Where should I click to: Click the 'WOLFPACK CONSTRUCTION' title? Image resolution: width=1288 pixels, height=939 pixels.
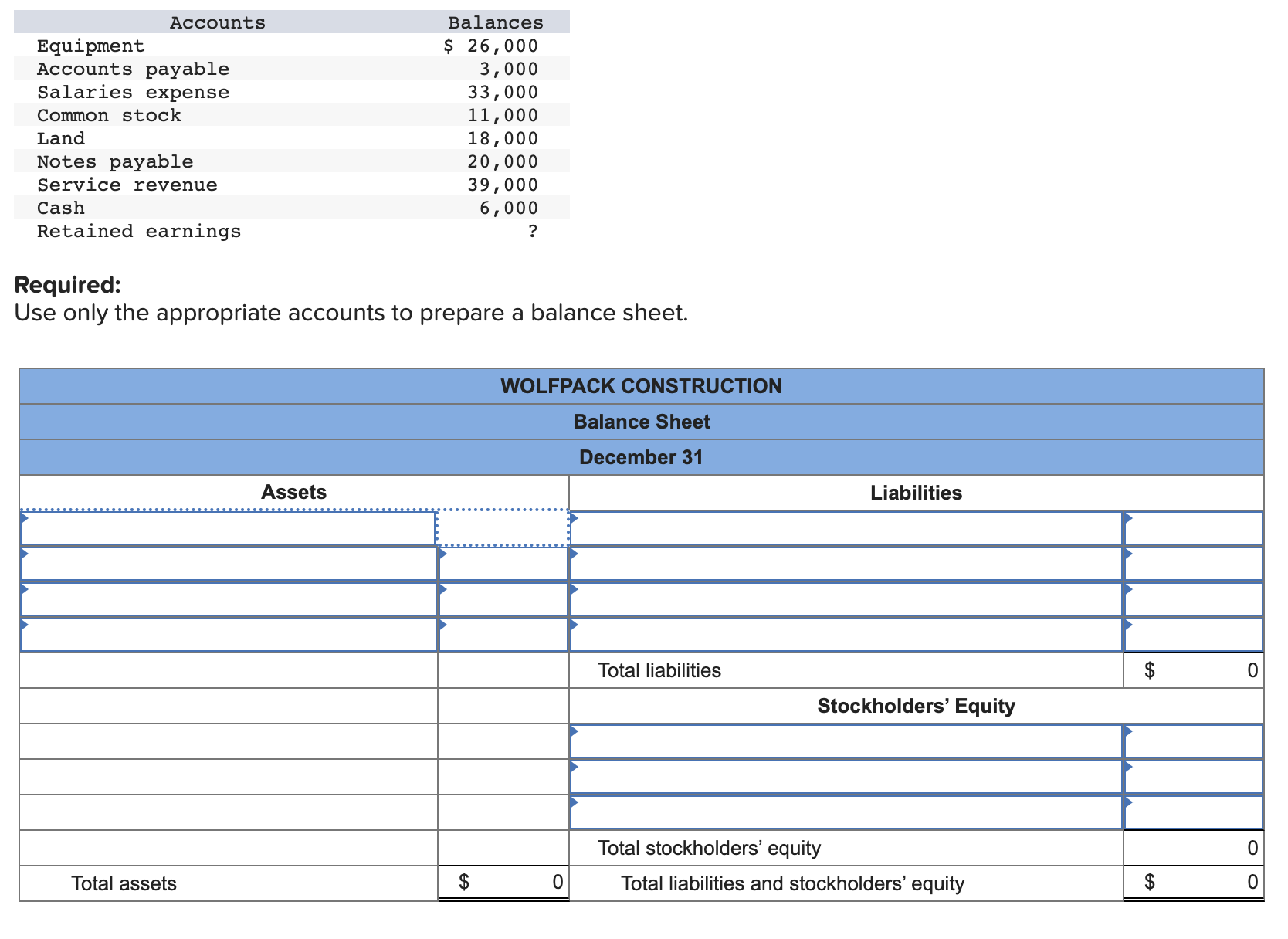click(641, 386)
